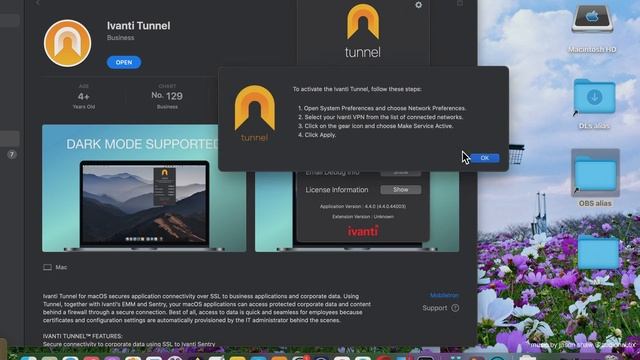Click the tunnel logo inside the activation dialog
Image resolution: width=640 pixels, height=360 pixels.
(255, 113)
